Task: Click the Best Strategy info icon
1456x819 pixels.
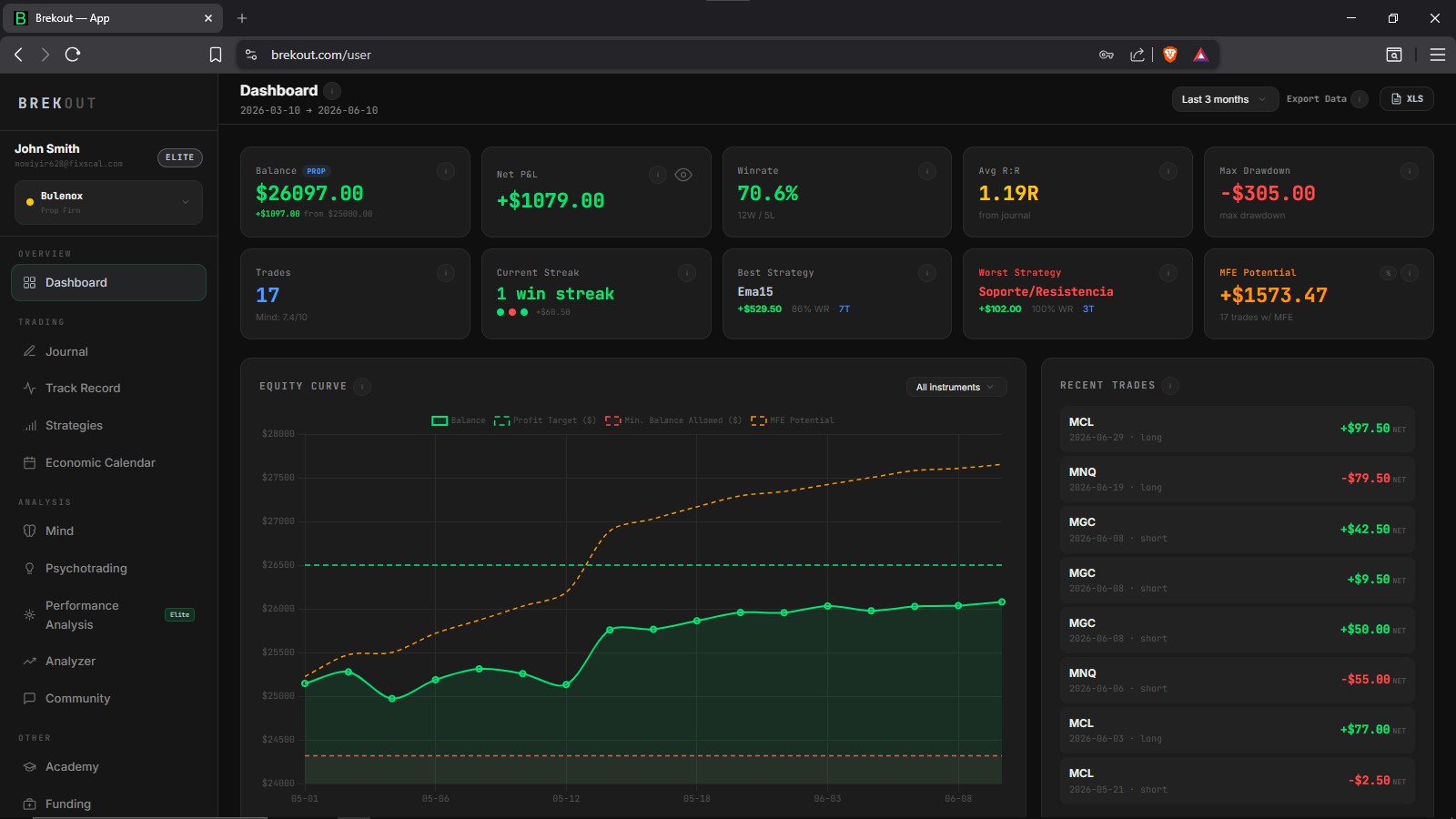Action: (x=927, y=273)
